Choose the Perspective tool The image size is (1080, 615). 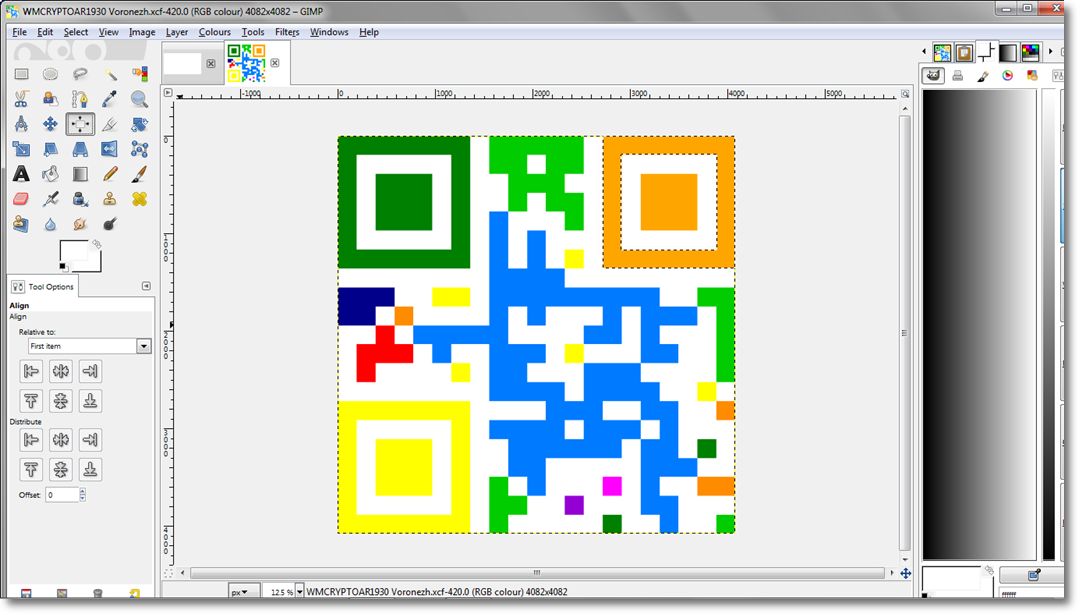80,149
